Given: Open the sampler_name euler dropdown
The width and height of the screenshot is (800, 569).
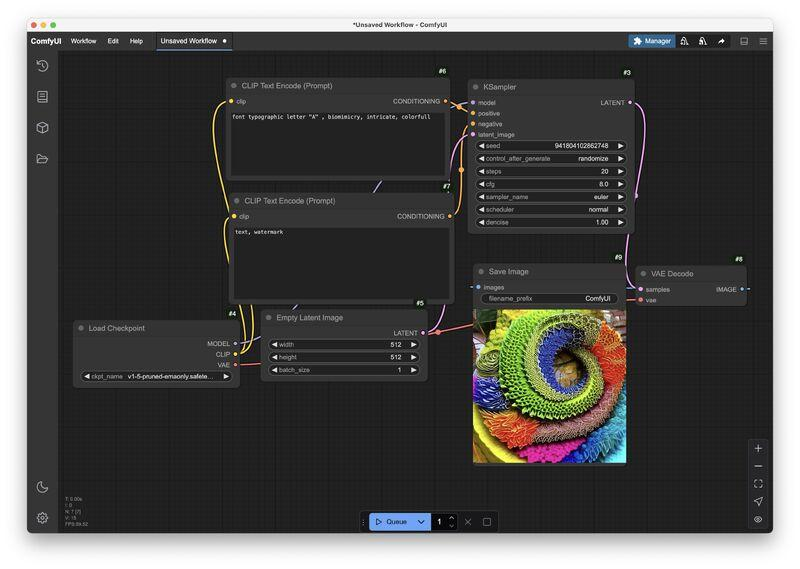Looking at the screenshot, I should point(551,197).
